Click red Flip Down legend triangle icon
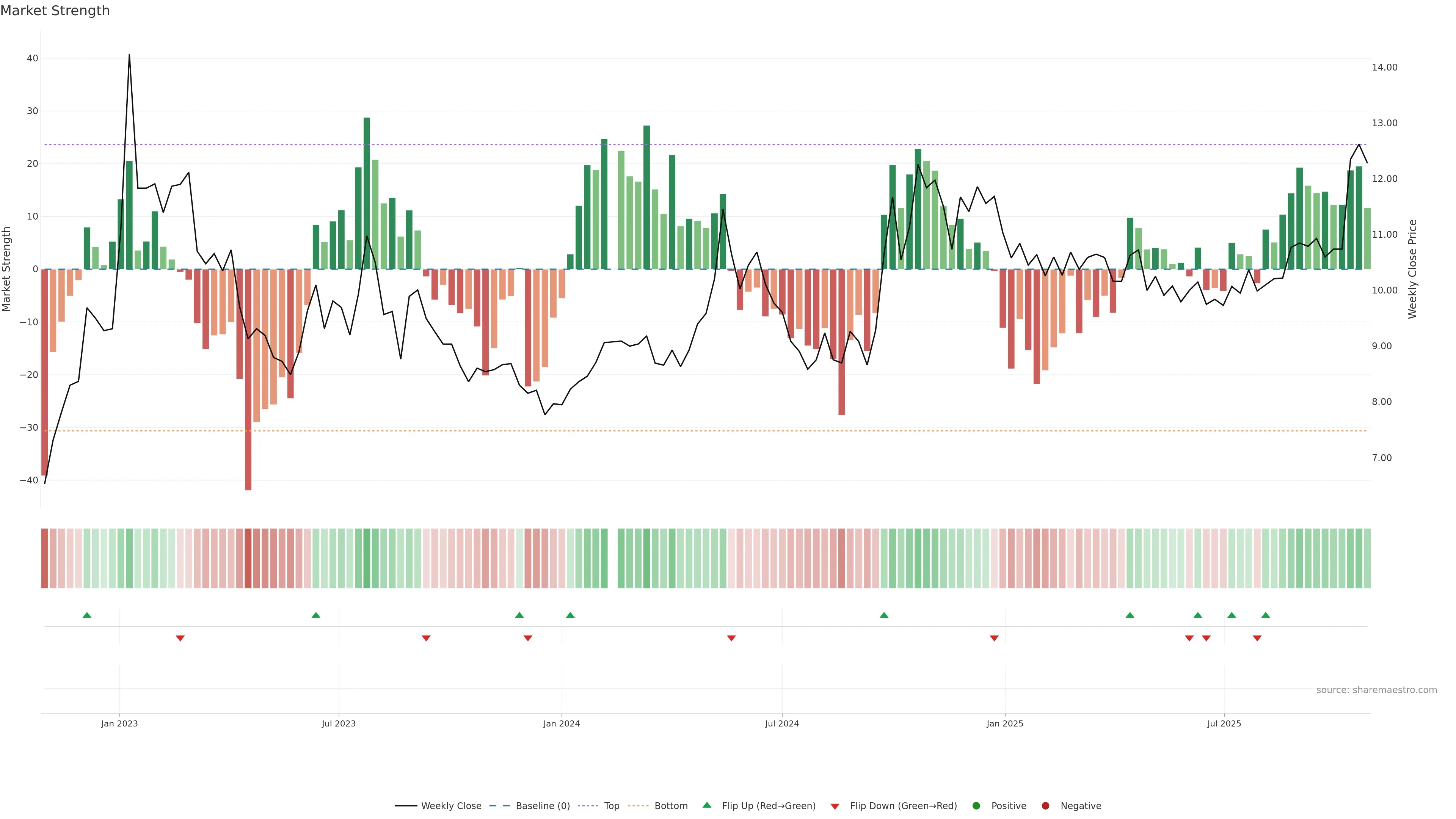1456x819 pixels. 835,806
